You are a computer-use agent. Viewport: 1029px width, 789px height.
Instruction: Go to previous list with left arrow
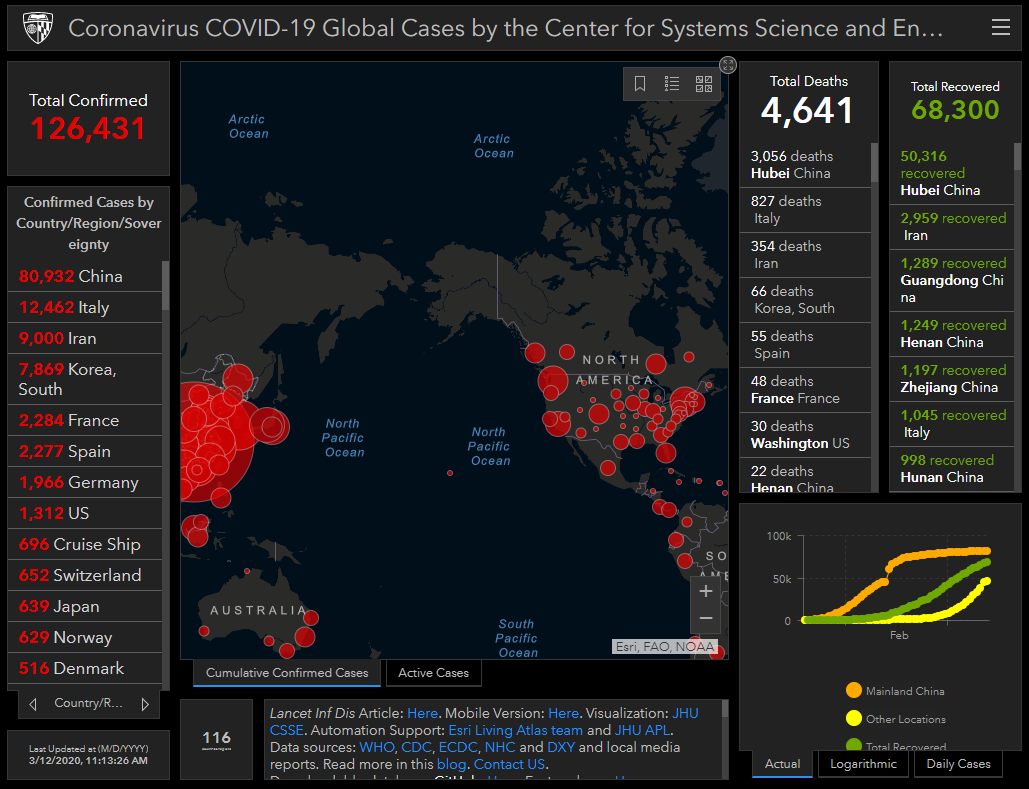click(33, 704)
